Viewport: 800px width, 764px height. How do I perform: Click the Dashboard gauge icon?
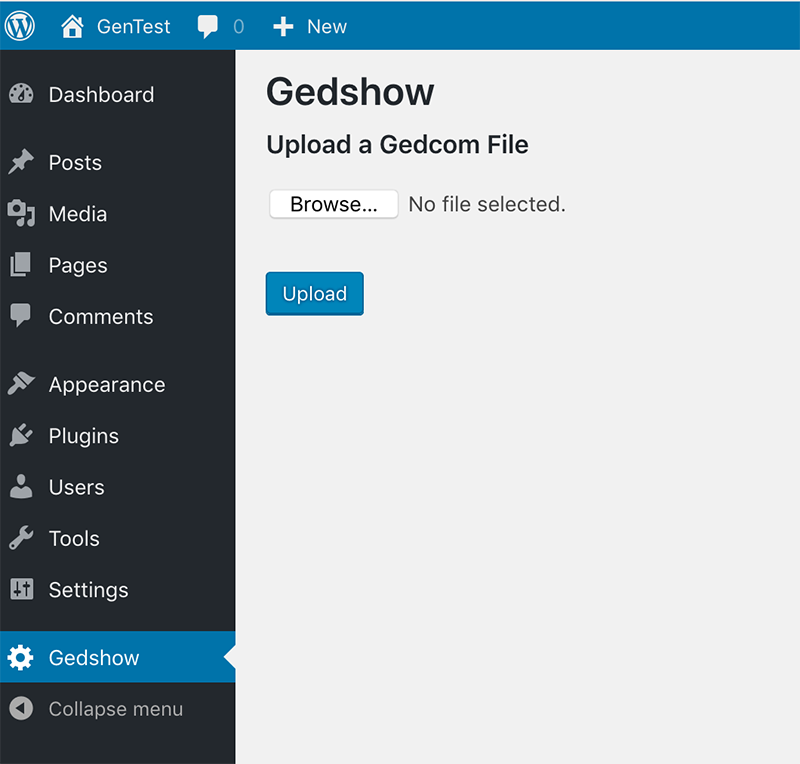pos(21,95)
